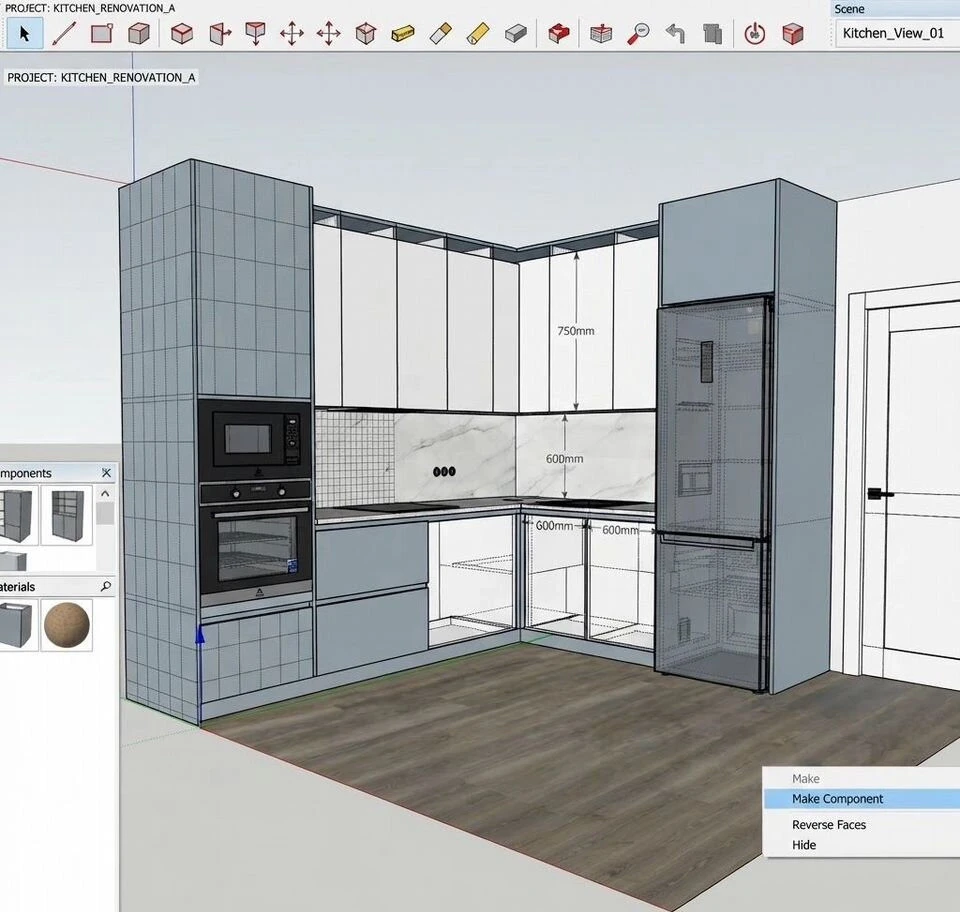Choose the Rectangle drawing tool
This screenshot has height=912, width=960.
point(102,33)
